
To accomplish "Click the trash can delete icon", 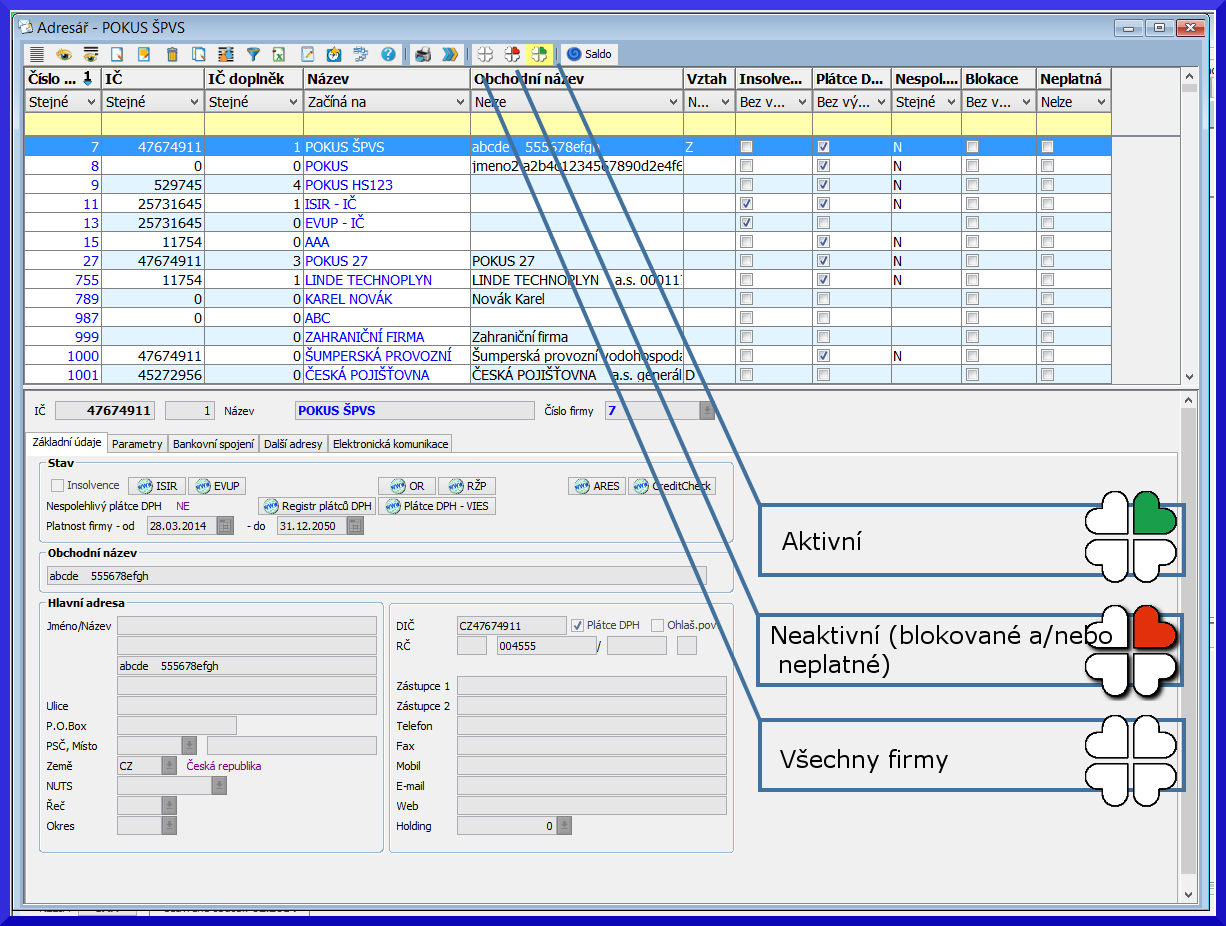I will coord(172,54).
